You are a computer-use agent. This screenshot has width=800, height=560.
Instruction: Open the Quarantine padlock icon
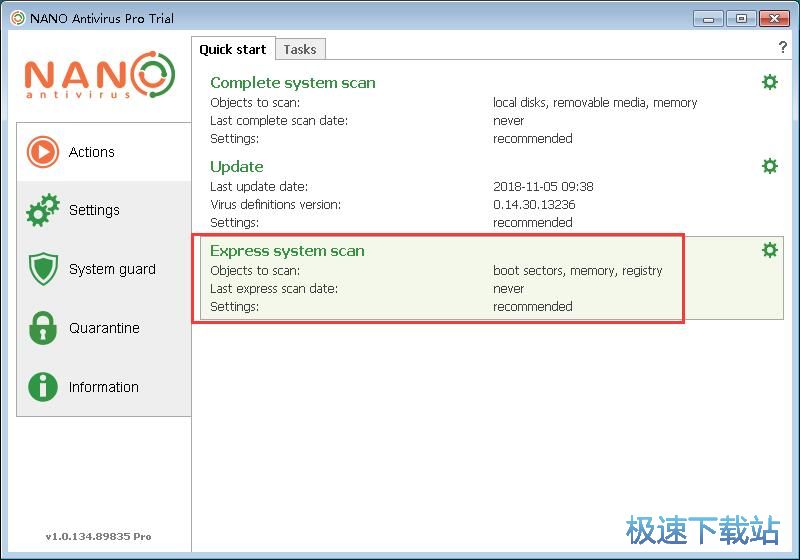coord(43,328)
